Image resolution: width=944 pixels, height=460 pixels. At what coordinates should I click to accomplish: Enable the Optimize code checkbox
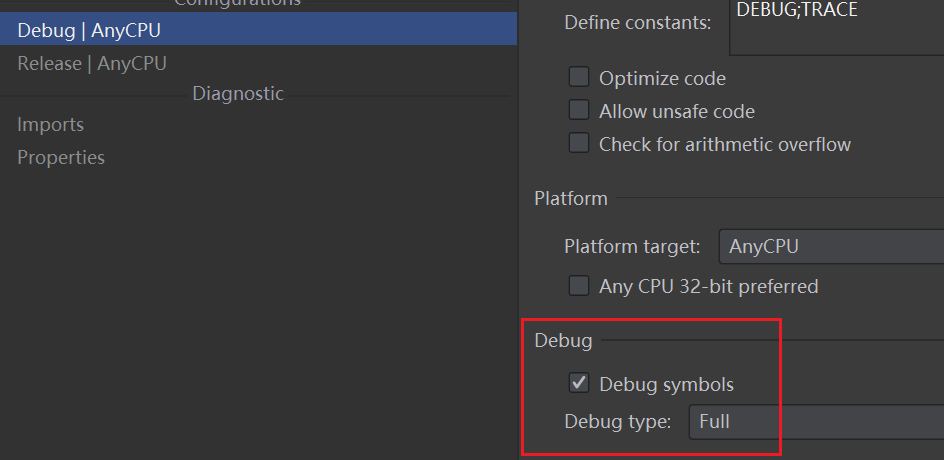click(x=579, y=78)
